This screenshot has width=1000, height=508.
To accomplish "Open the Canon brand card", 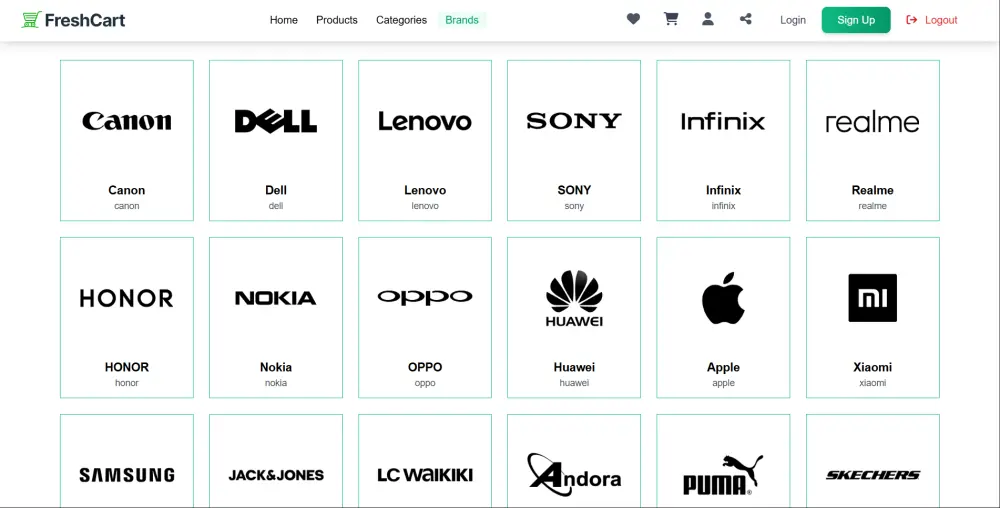I will coord(127,140).
